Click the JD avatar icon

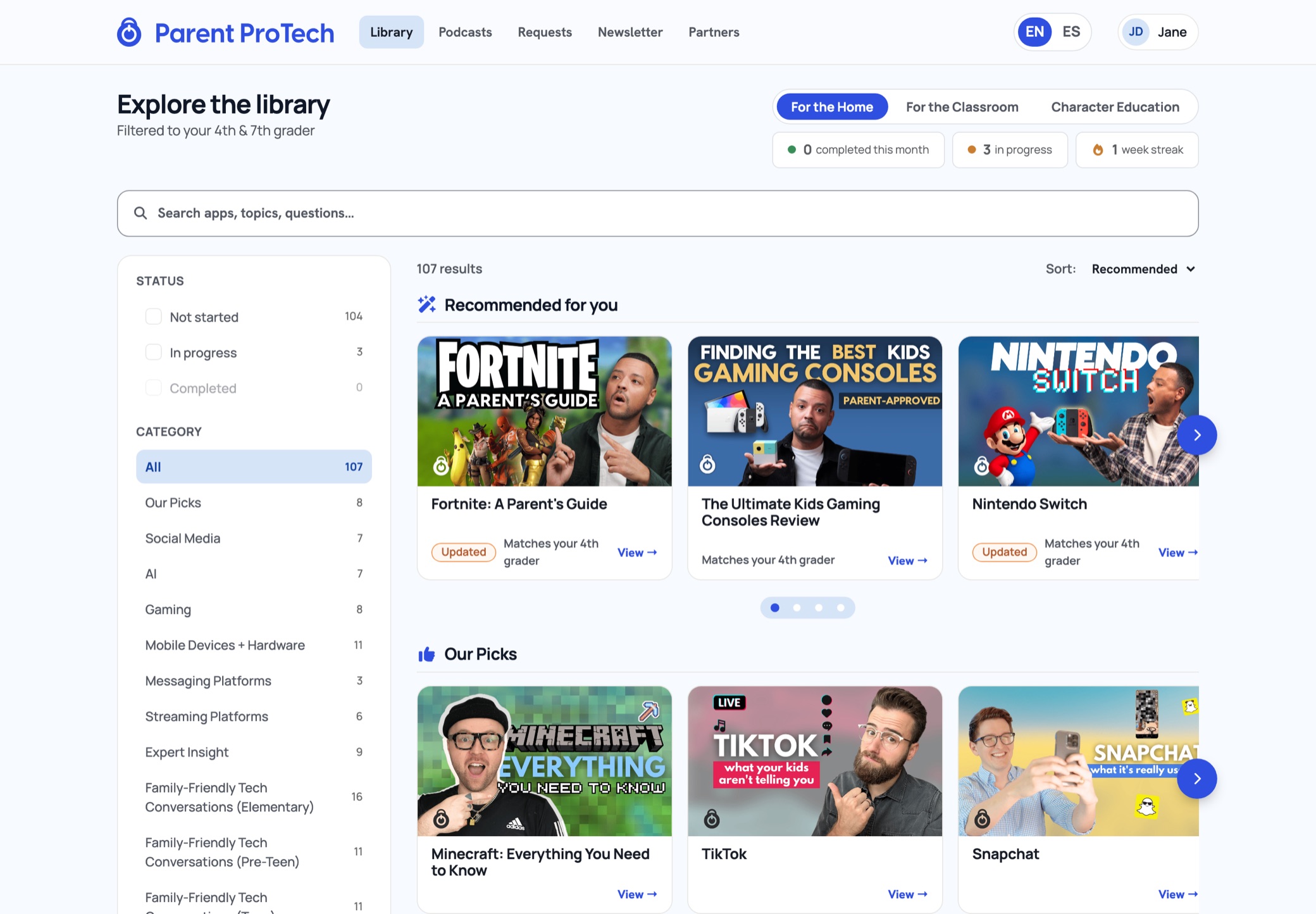click(x=1136, y=32)
